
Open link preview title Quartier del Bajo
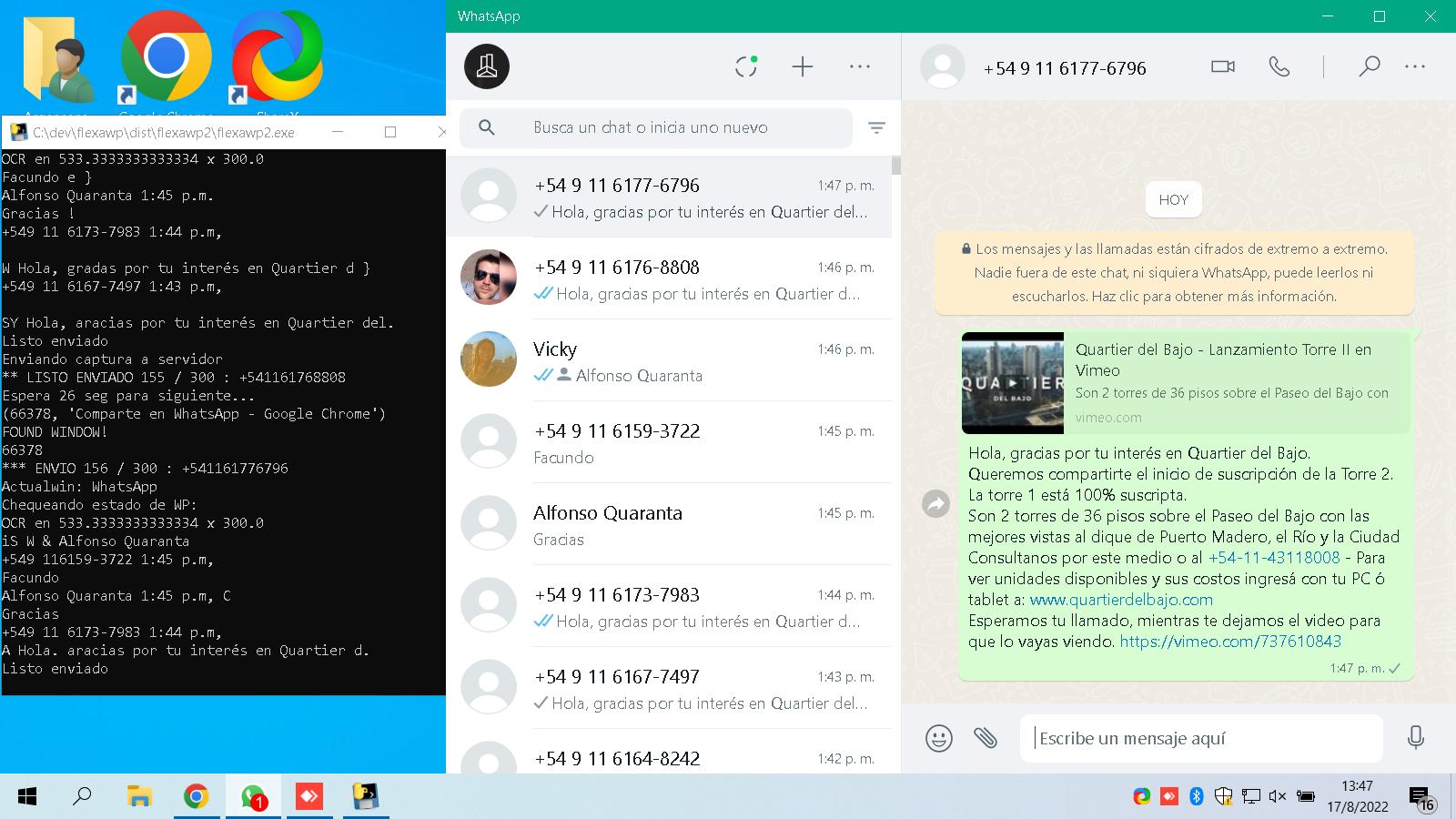[1223, 359]
